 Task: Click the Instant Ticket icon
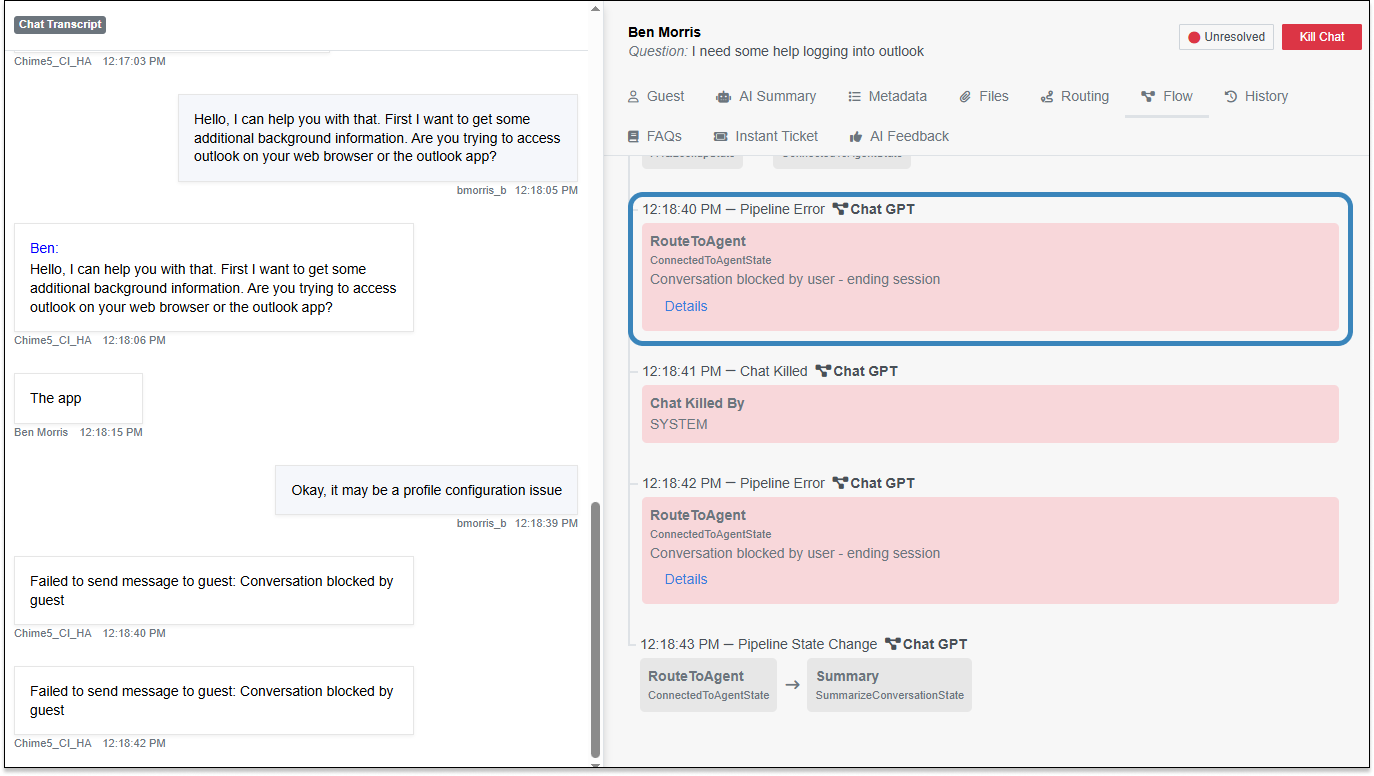(721, 137)
